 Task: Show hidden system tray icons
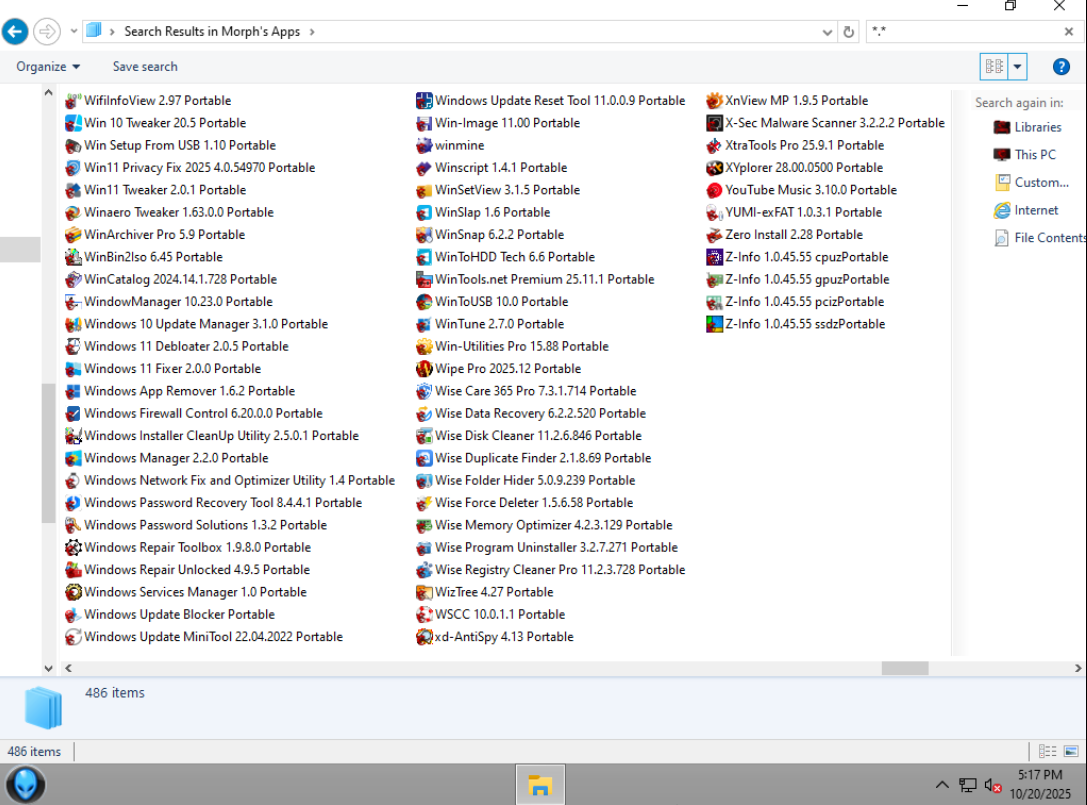click(x=941, y=785)
